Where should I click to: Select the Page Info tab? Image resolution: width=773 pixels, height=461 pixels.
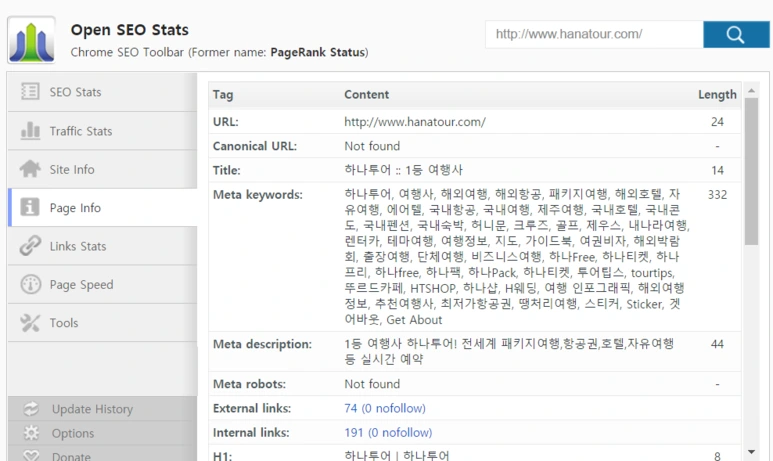[x=103, y=208]
